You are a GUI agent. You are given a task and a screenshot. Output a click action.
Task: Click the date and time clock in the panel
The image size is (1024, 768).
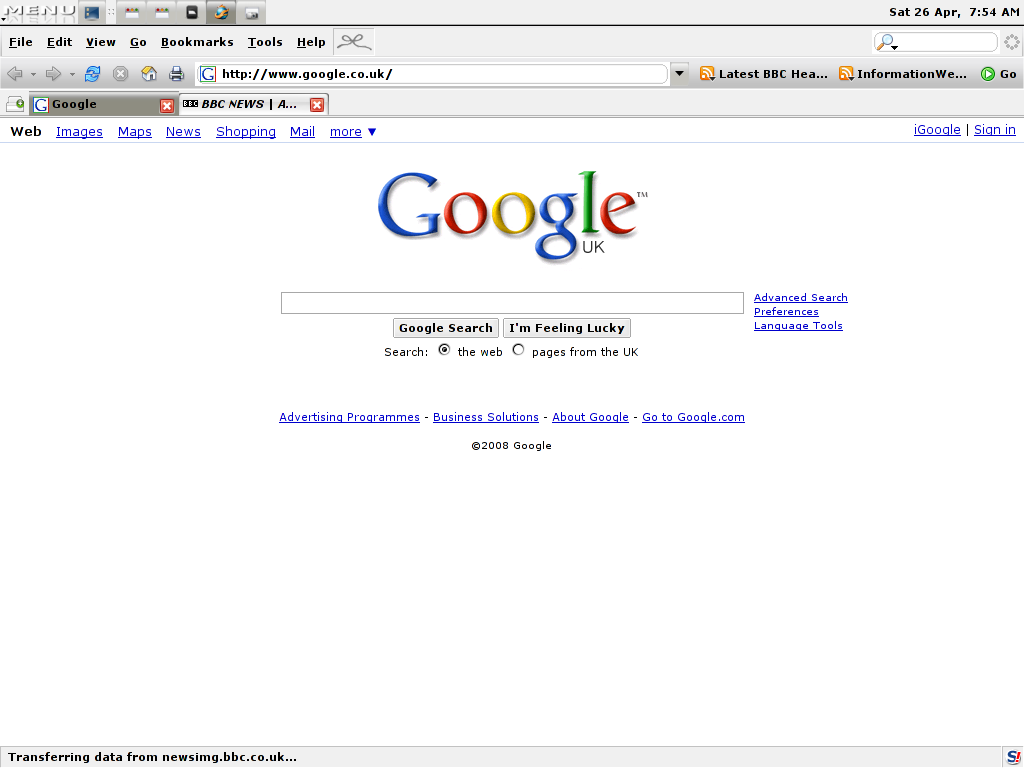(953, 12)
